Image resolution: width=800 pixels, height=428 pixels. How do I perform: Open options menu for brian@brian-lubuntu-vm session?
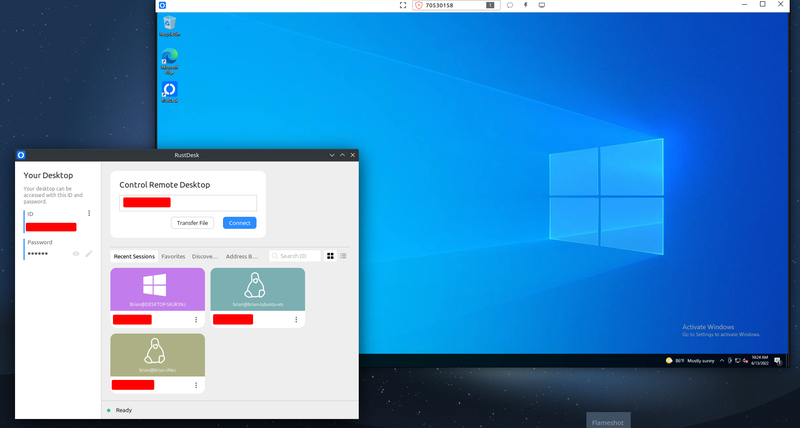pyautogui.click(x=296, y=320)
